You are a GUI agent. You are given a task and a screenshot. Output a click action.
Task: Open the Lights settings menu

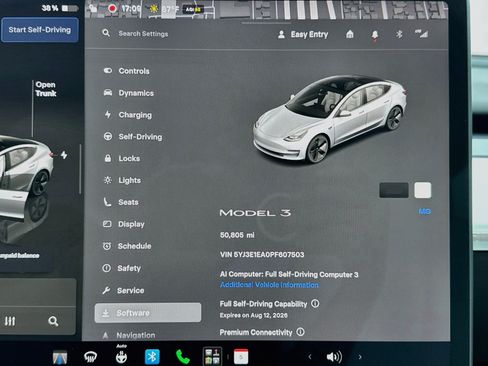[x=122, y=180]
